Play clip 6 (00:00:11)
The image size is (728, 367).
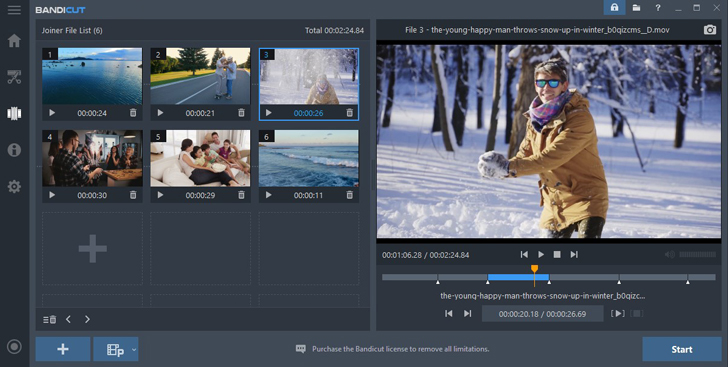pyautogui.click(x=268, y=195)
